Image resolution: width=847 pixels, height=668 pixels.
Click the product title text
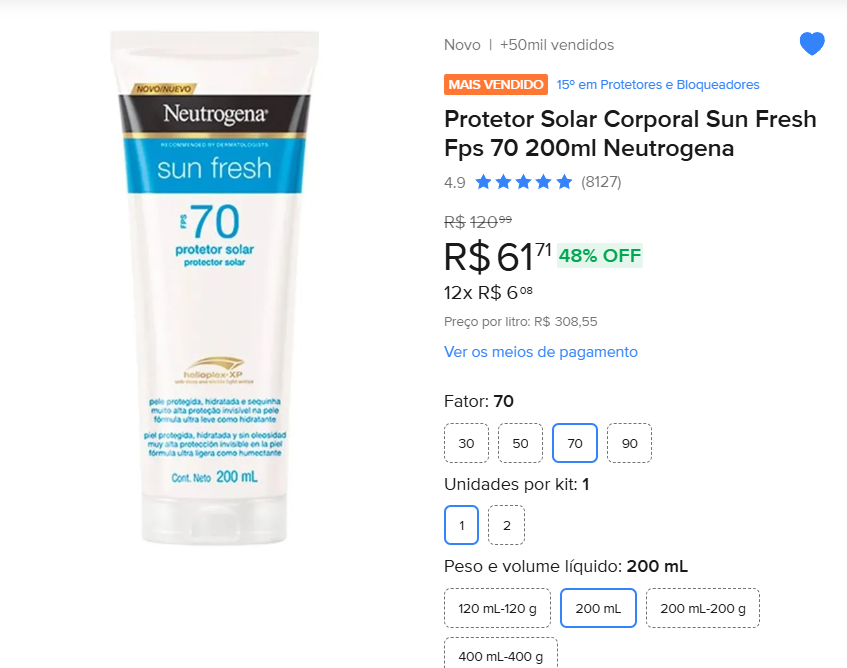pyautogui.click(x=630, y=134)
